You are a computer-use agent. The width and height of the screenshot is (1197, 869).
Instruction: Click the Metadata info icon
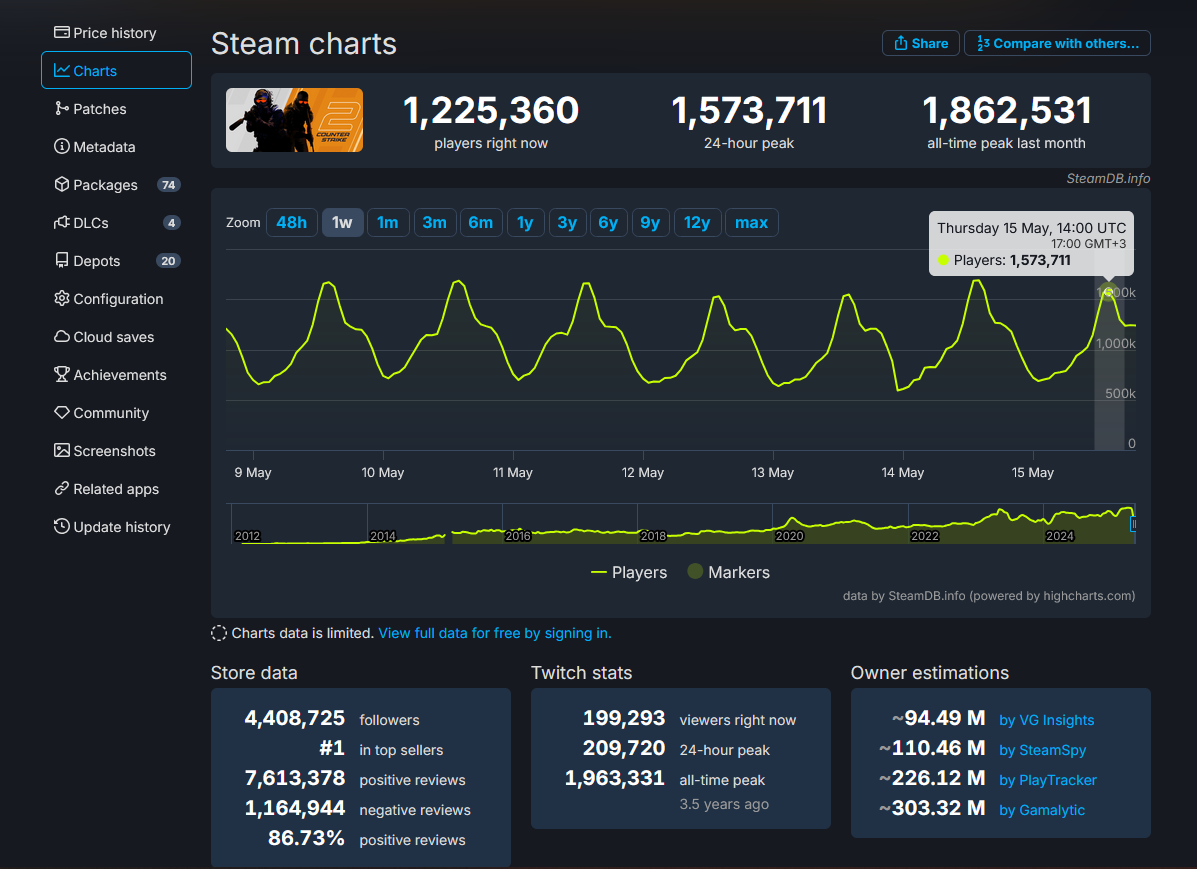pos(62,146)
